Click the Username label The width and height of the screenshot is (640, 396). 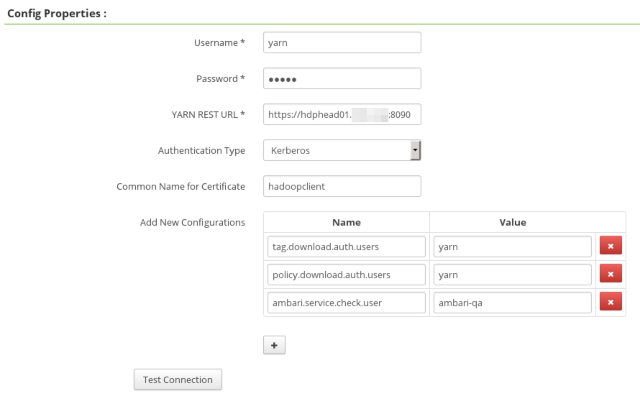220,43
